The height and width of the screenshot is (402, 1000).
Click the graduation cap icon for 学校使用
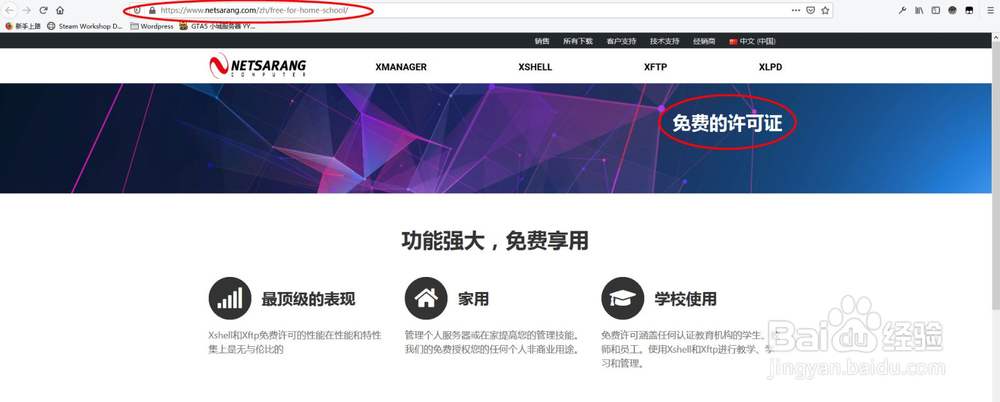pyautogui.click(x=622, y=298)
